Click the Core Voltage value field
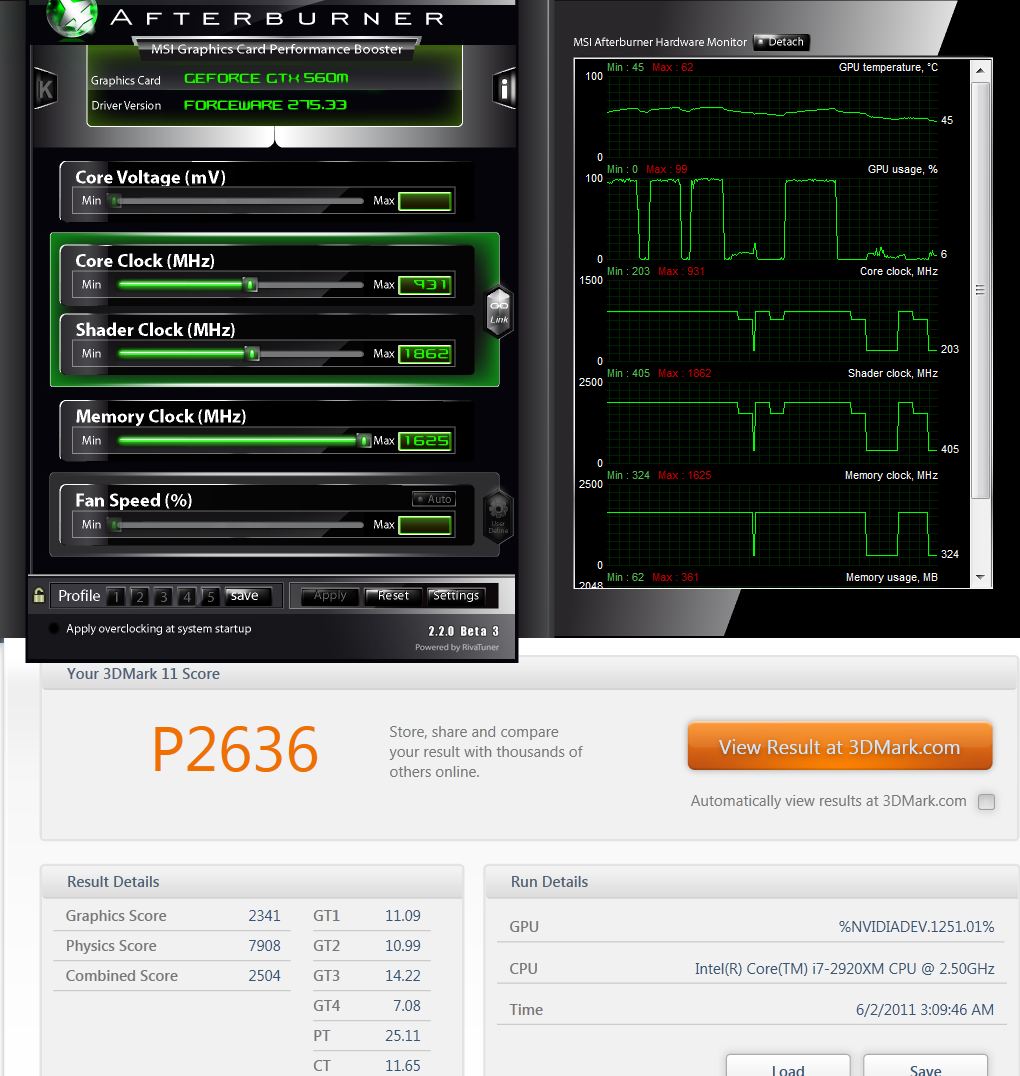Image resolution: width=1020 pixels, height=1076 pixels. (425, 201)
